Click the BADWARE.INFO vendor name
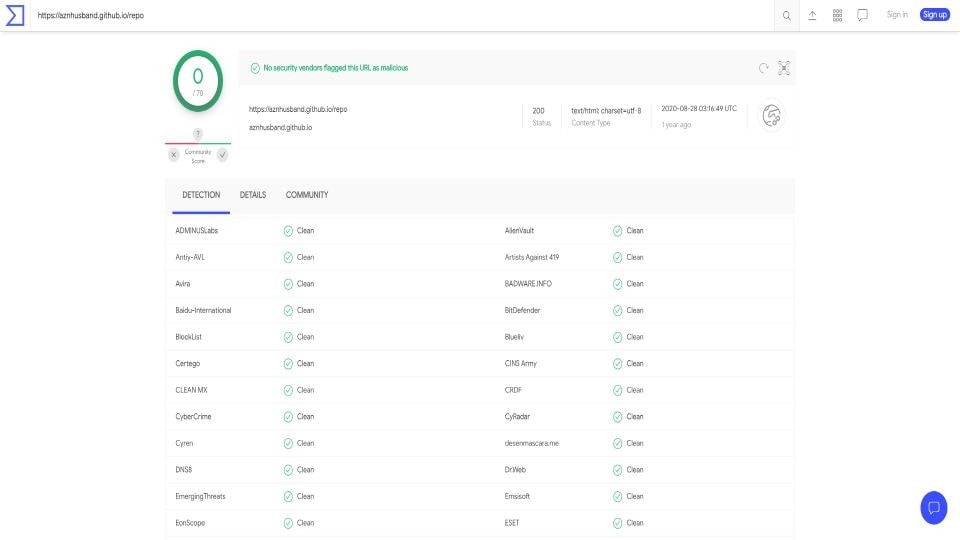 pyautogui.click(x=528, y=284)
